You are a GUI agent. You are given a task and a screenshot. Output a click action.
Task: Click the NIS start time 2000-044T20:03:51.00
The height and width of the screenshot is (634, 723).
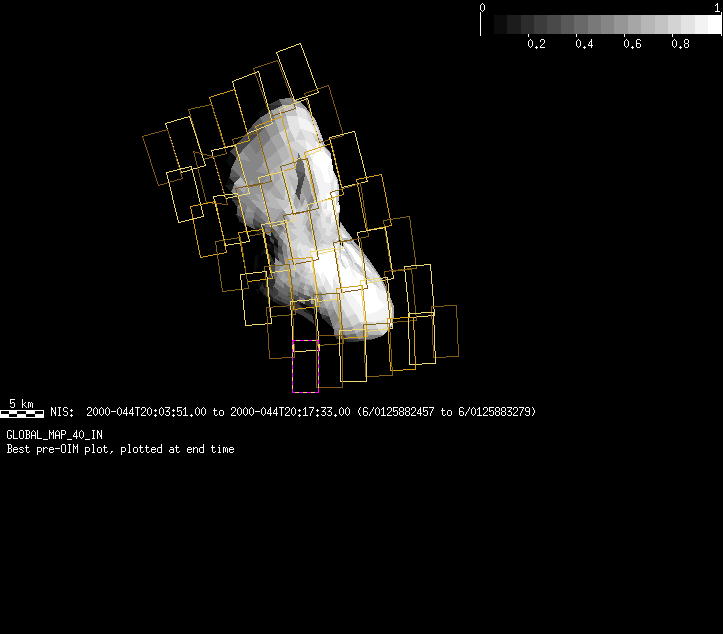click(146, 412)
